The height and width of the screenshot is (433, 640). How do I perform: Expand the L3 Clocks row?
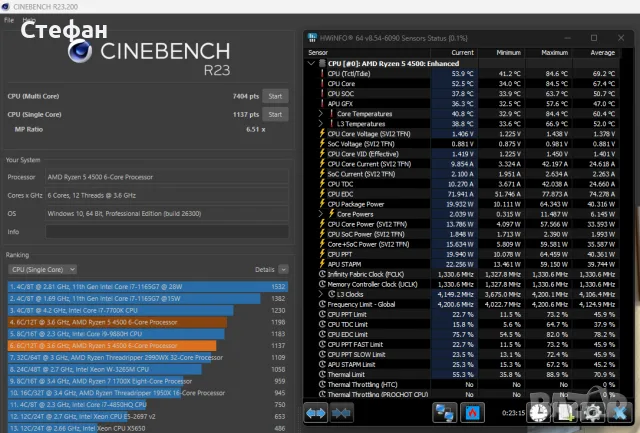coord(321,294)
